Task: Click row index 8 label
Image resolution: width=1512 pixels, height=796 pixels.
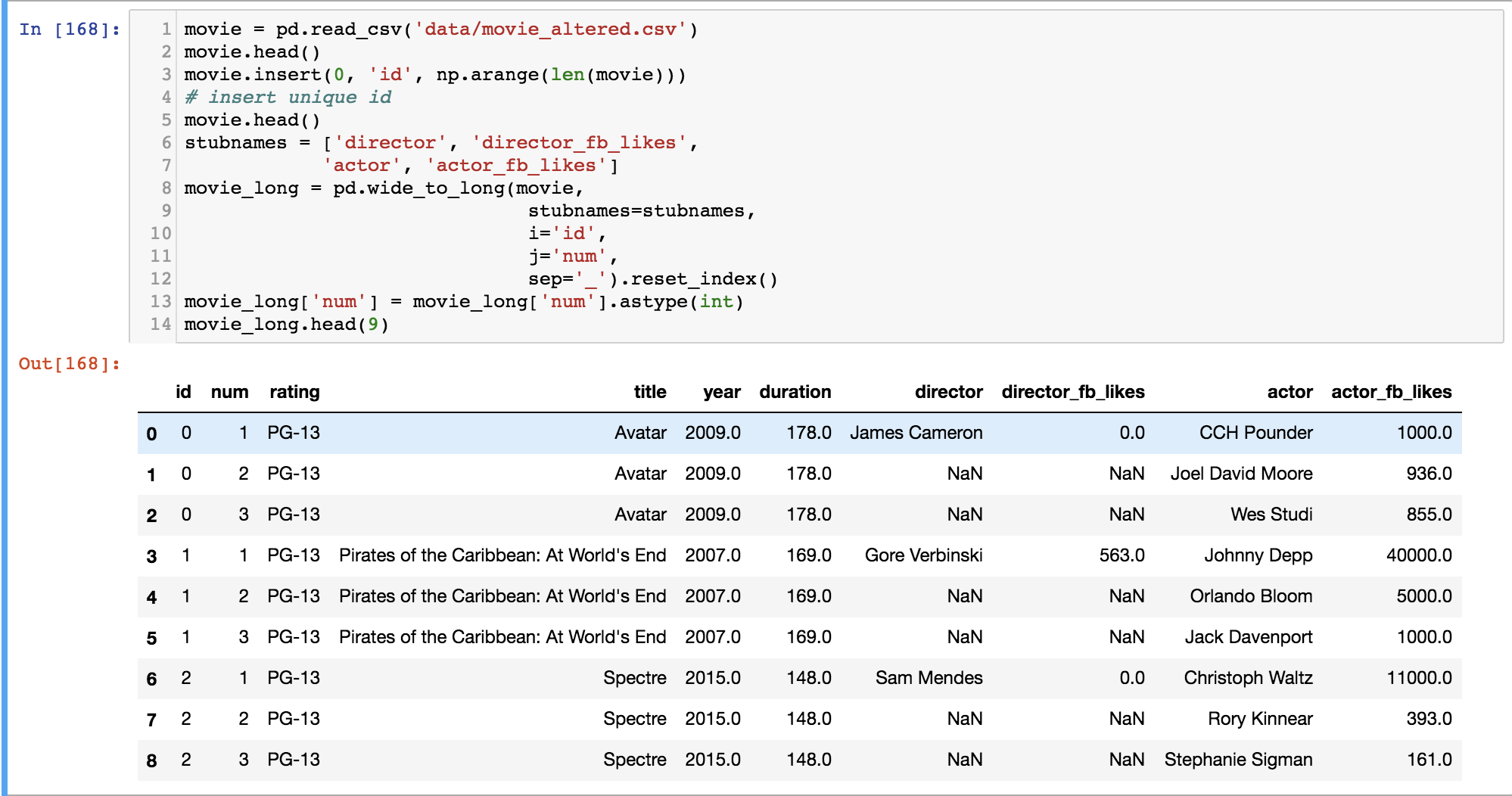Action: [151, 760]
